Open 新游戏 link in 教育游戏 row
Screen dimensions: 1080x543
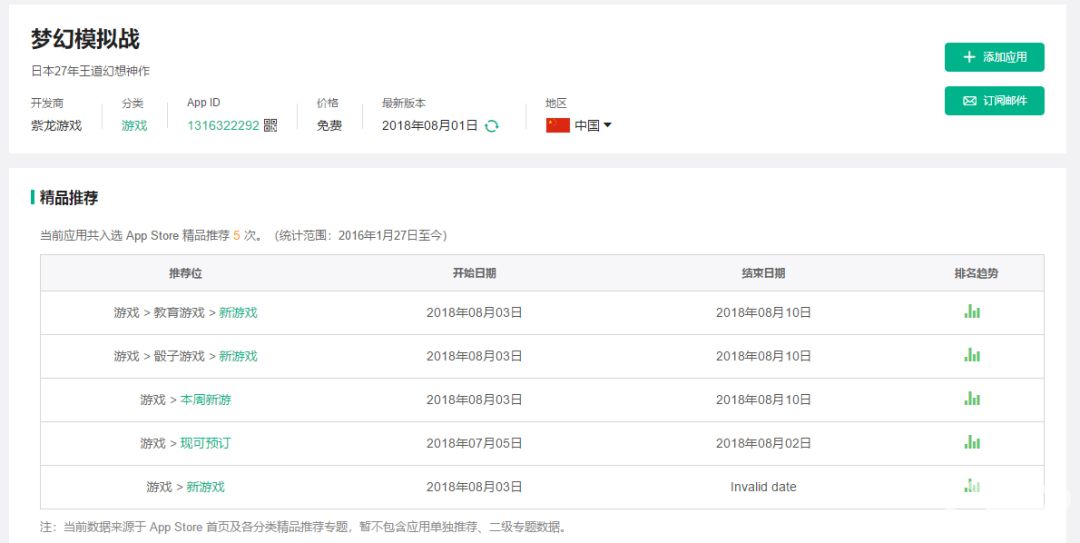(x=238, y=312)
